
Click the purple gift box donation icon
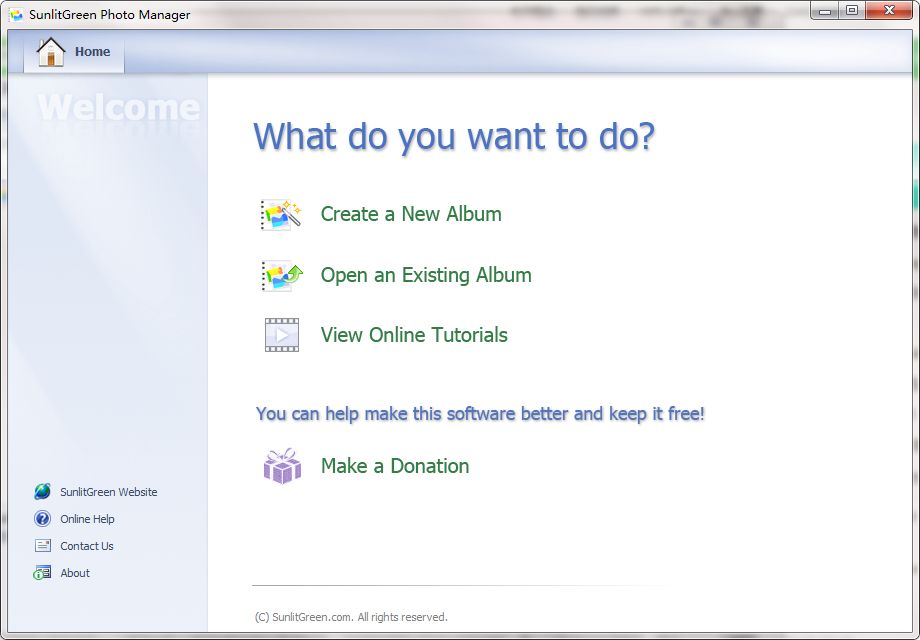coord(282,466)
